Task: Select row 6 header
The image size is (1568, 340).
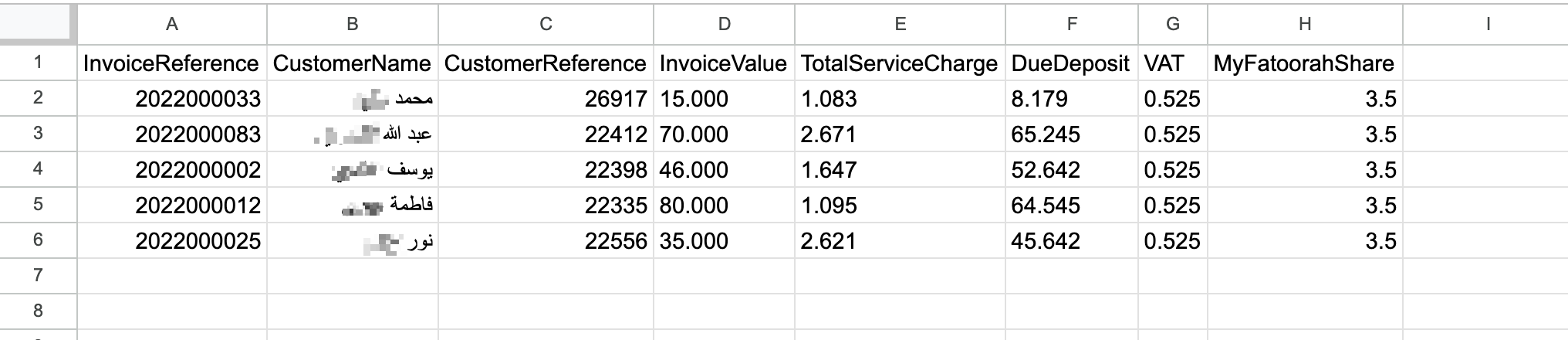Action: 39,240
